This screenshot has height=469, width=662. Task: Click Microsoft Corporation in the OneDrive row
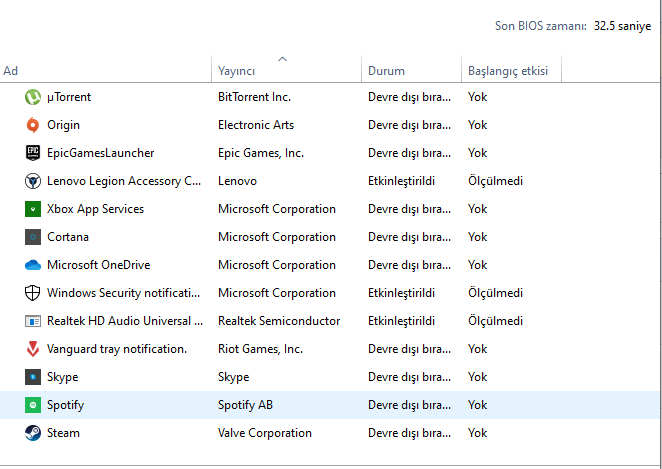[x=277, y=265]
